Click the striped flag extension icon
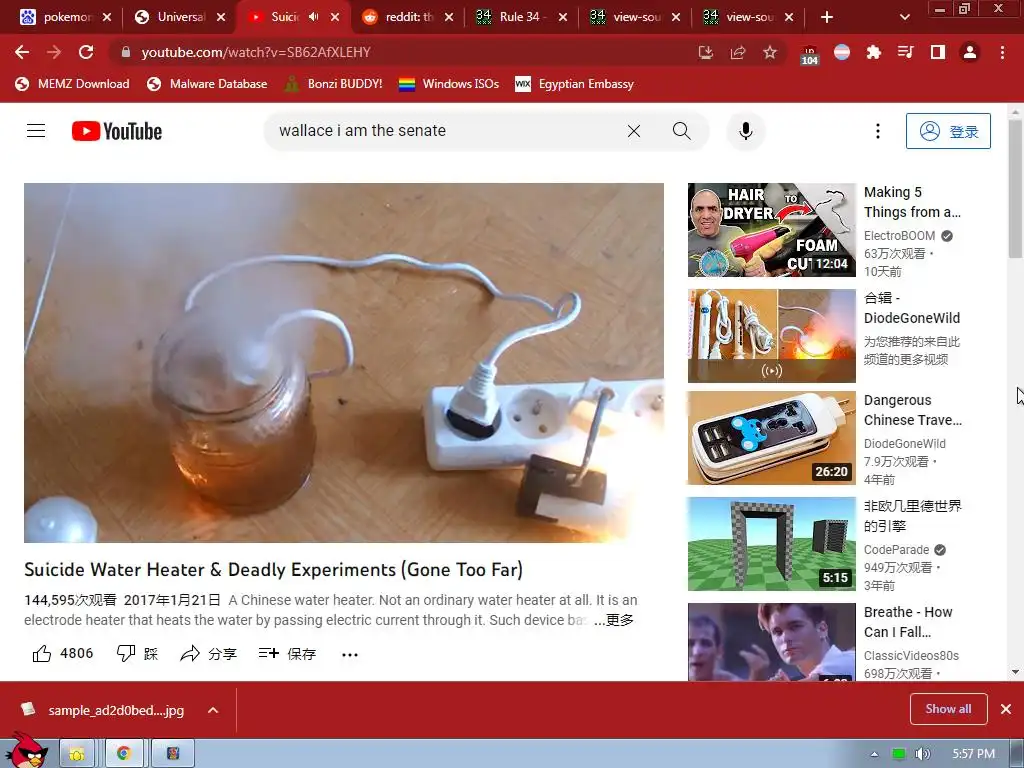The height and width of the screenshot is (768, 1024). 842,52
